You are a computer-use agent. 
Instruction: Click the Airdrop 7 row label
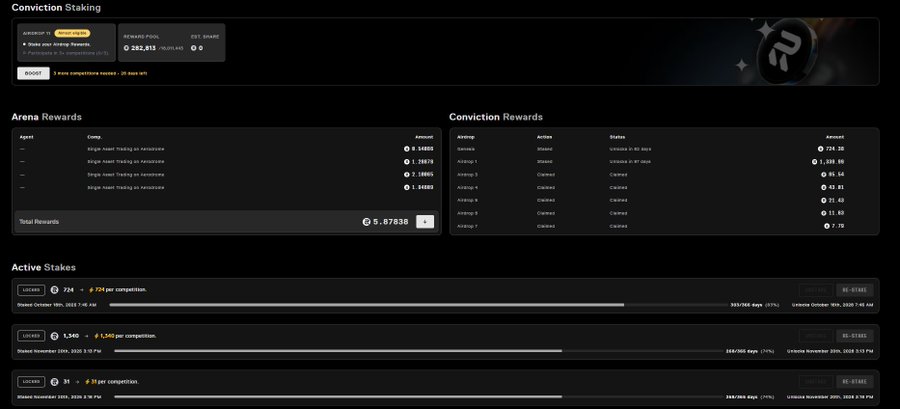pos(467,226)
